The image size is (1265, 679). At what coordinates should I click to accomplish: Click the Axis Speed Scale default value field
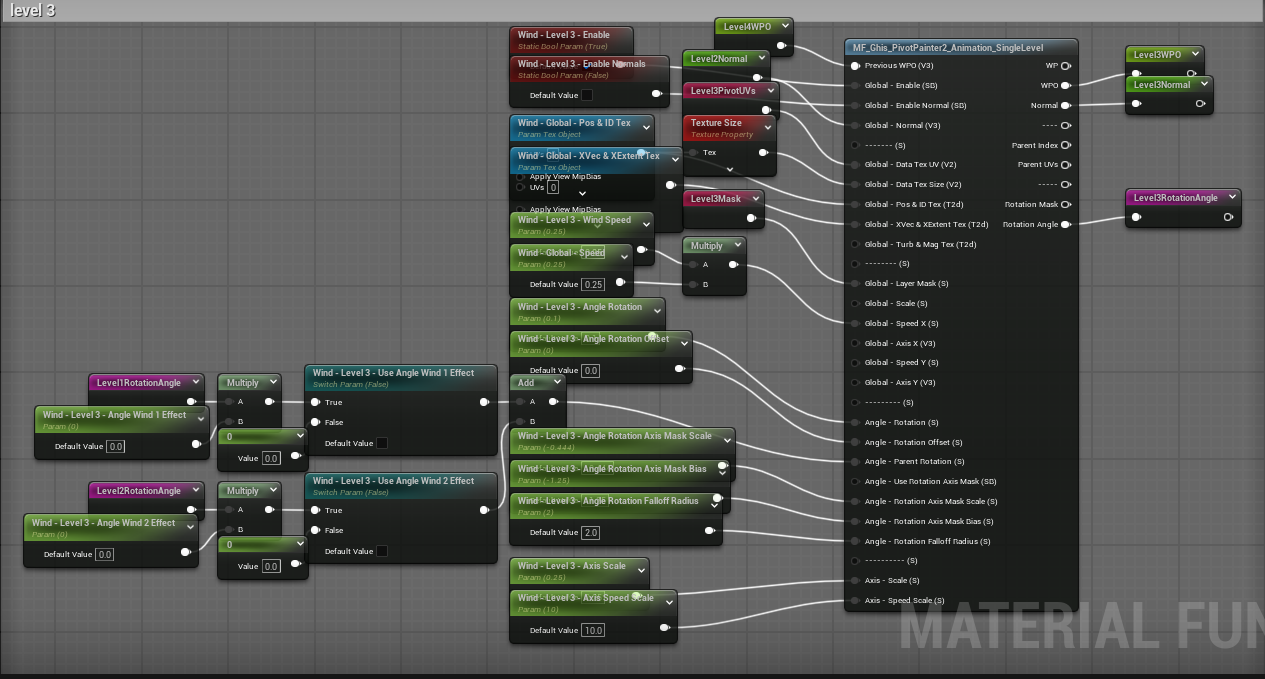pyautogui.click(x=593, y=631)
